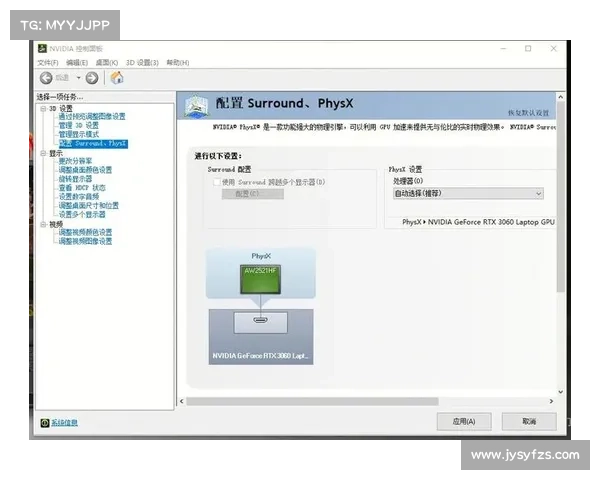Open the Home icon in toolbar

[117, 78]
